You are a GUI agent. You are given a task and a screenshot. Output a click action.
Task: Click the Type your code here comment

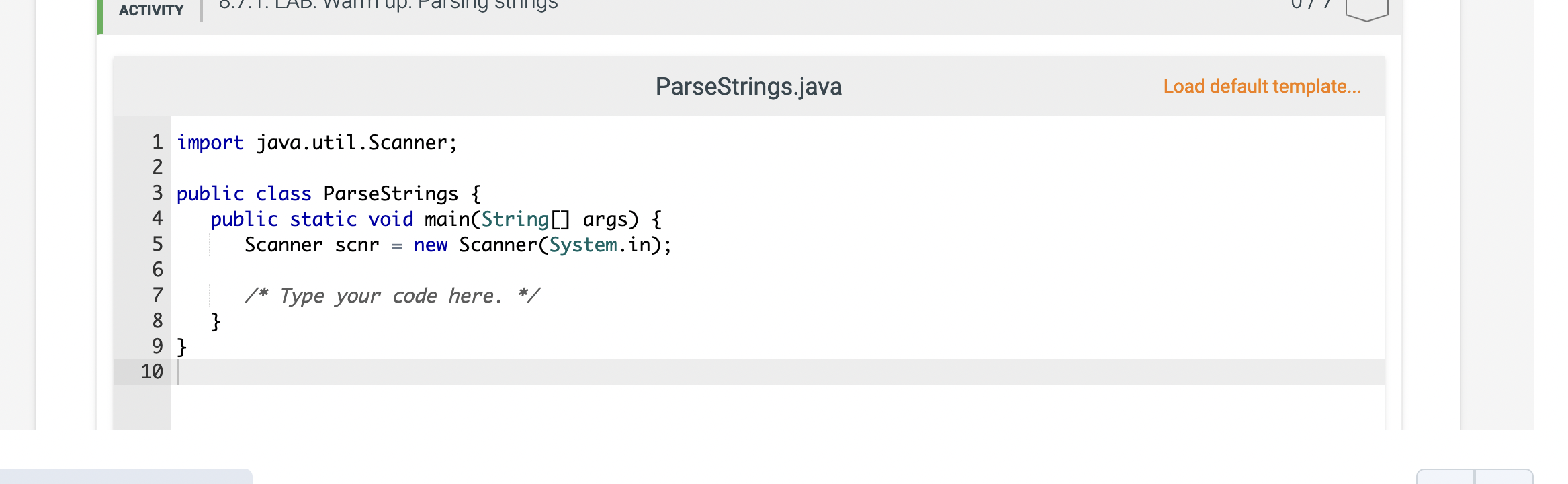[x=393, y=295]
